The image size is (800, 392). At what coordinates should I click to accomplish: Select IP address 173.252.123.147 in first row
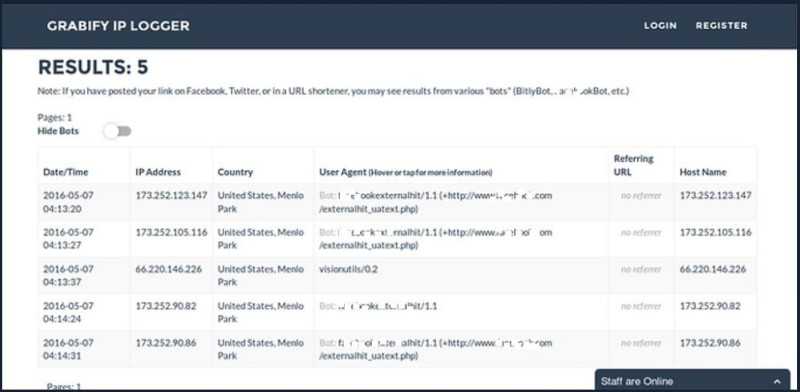click(171, 195)
